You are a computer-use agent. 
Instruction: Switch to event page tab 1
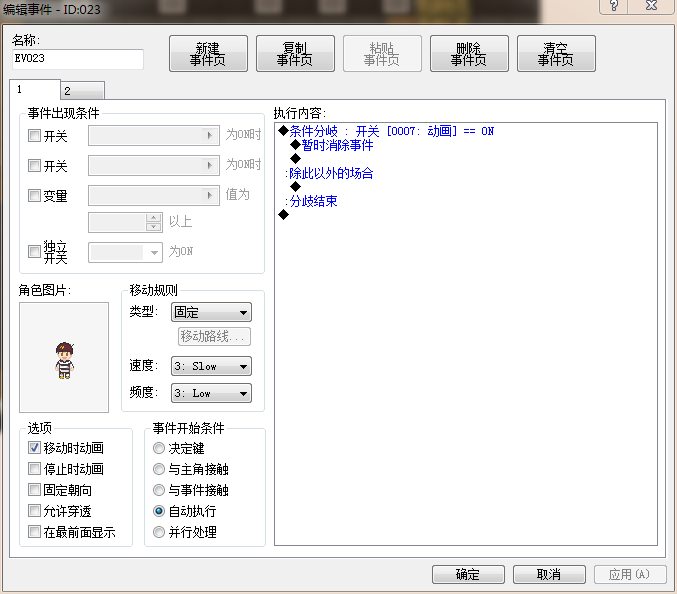(35, 89)
